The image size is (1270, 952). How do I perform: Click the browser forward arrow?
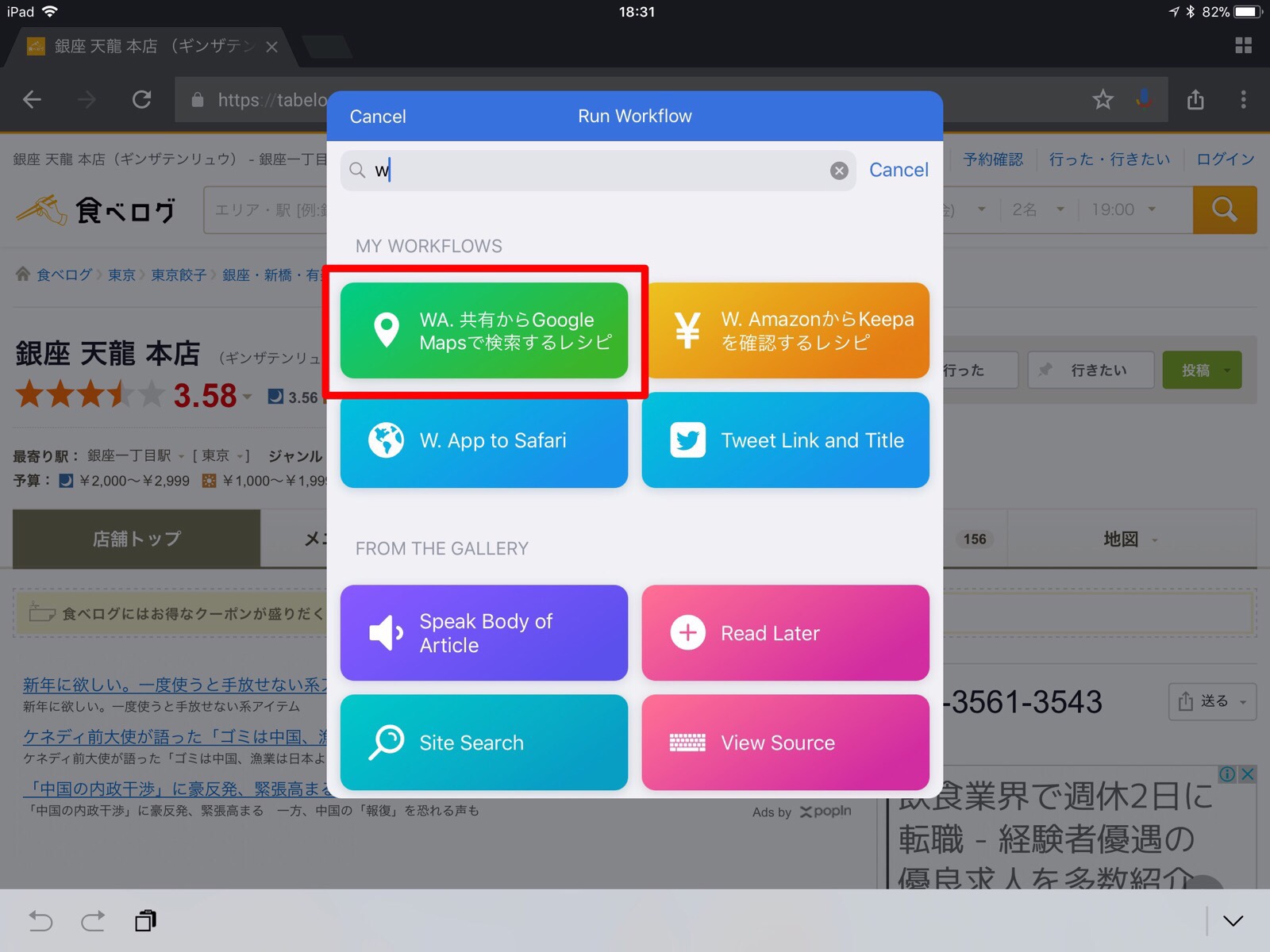(x=87, y=99)
